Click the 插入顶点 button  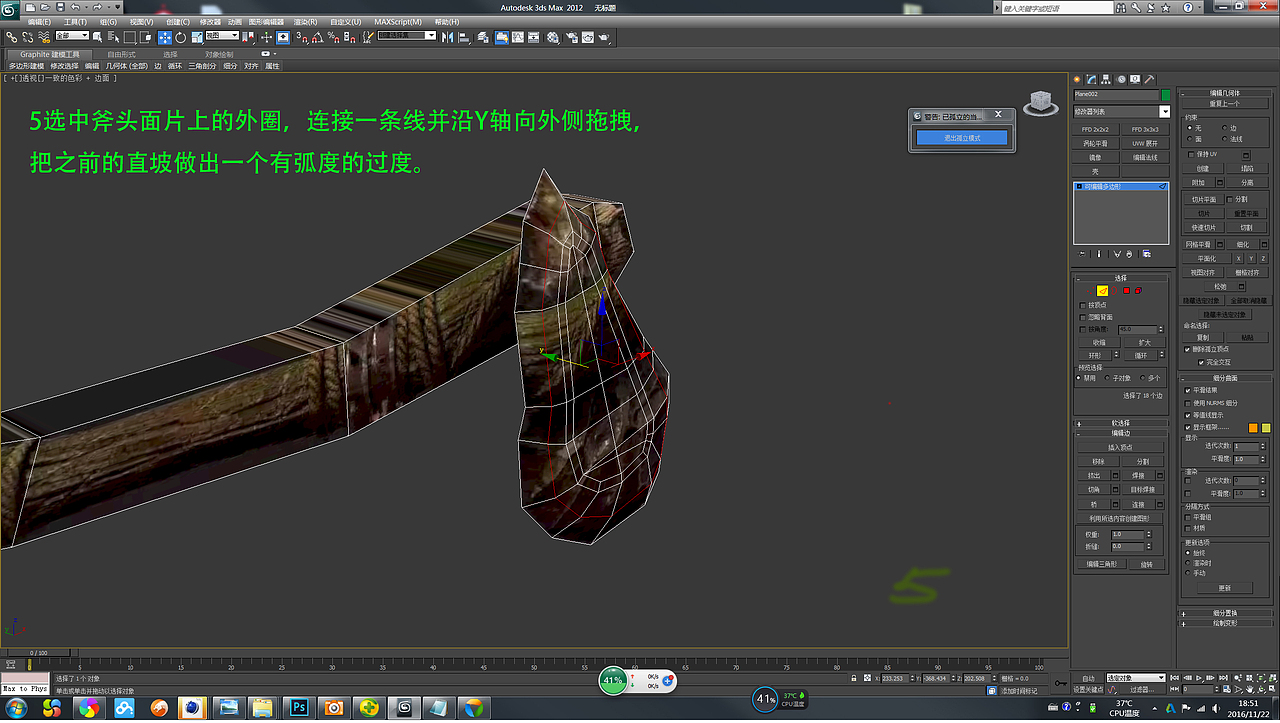click(1121, 447)
